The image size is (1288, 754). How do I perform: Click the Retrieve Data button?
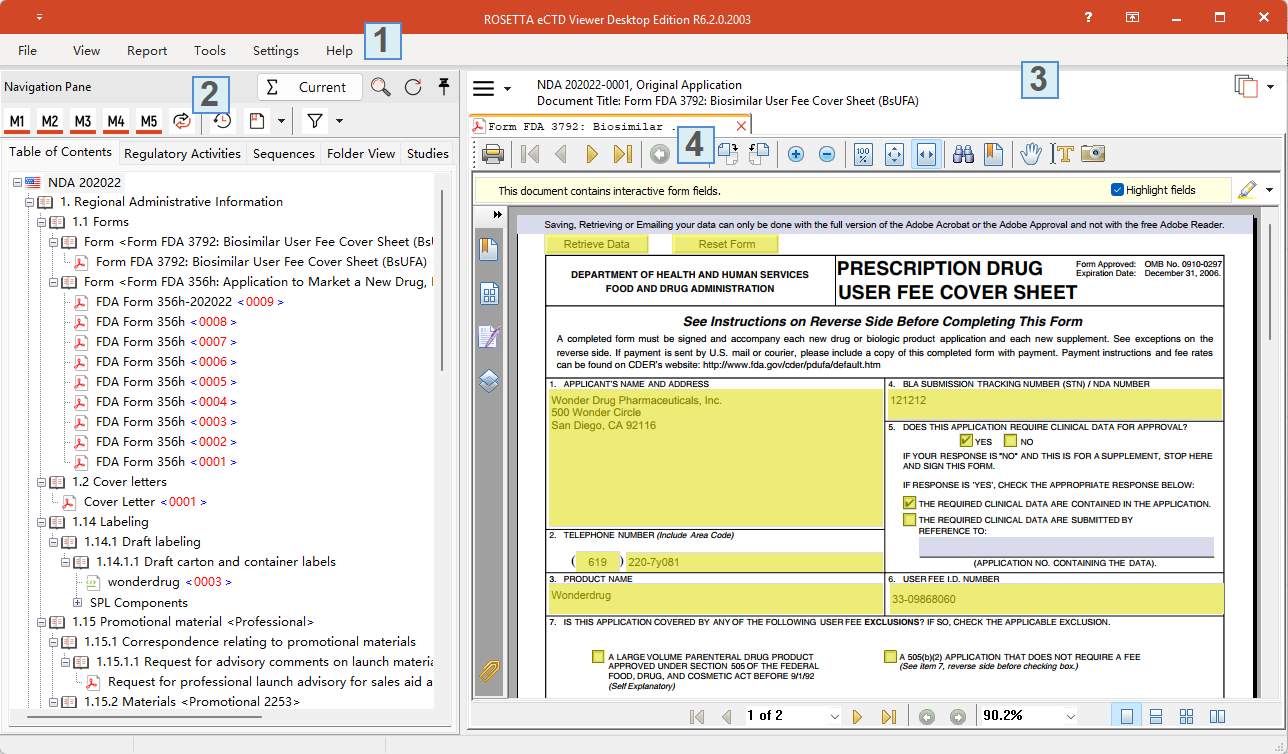click(x=597, y=244)
